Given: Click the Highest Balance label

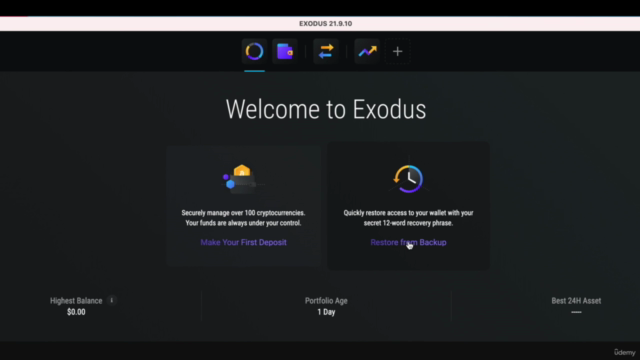Looking at the screenshot, I should [76, 301].
